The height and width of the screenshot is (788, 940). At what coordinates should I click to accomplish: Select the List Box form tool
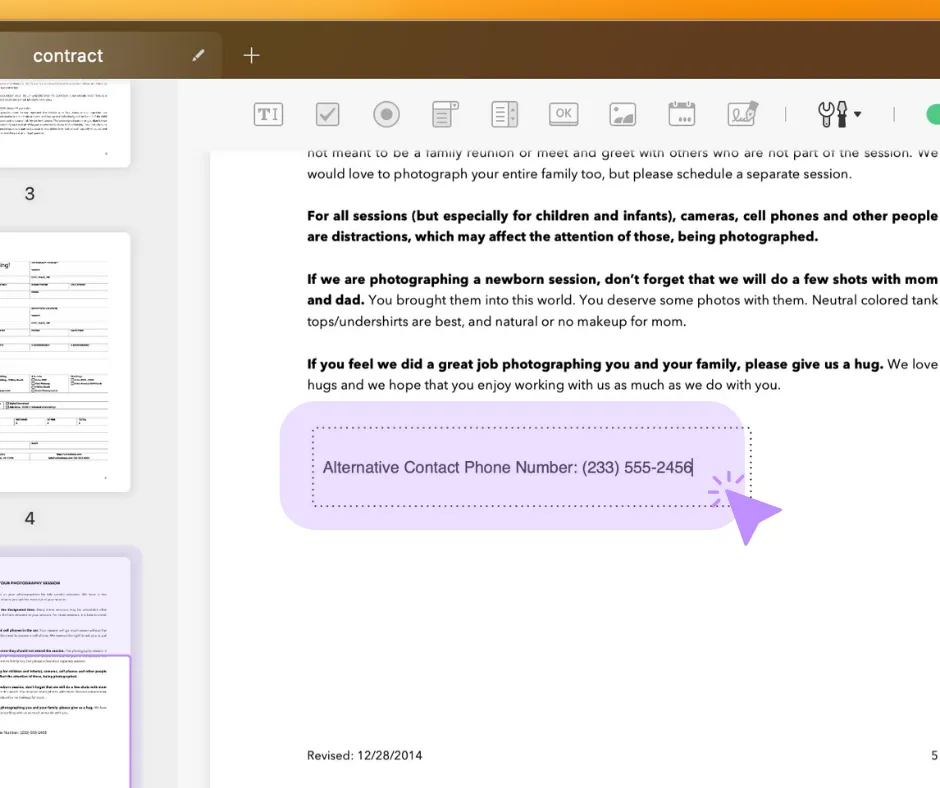point(504,114)
